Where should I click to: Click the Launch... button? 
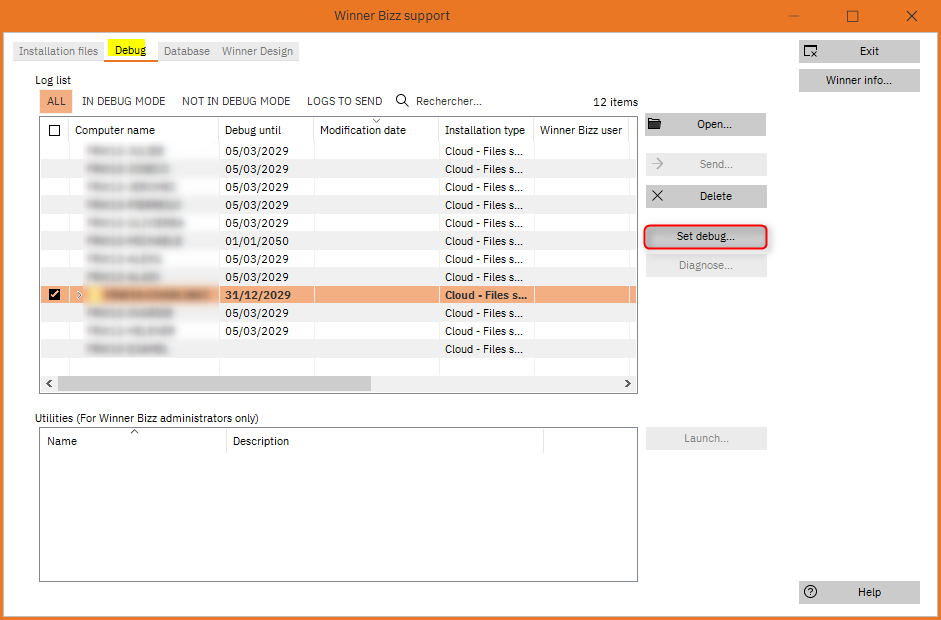pos(706,438)
